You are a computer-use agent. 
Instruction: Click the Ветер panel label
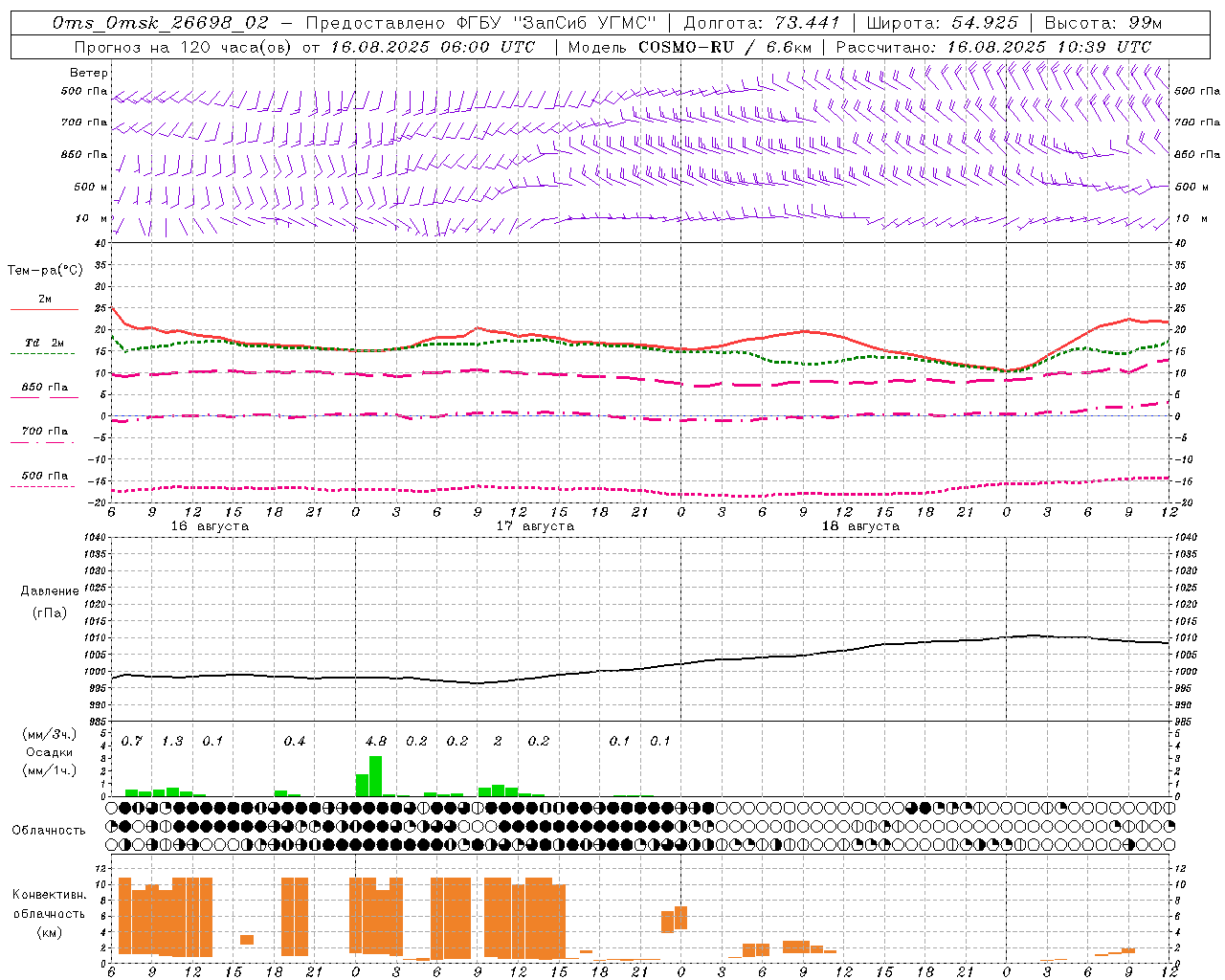tap(89, 73)
